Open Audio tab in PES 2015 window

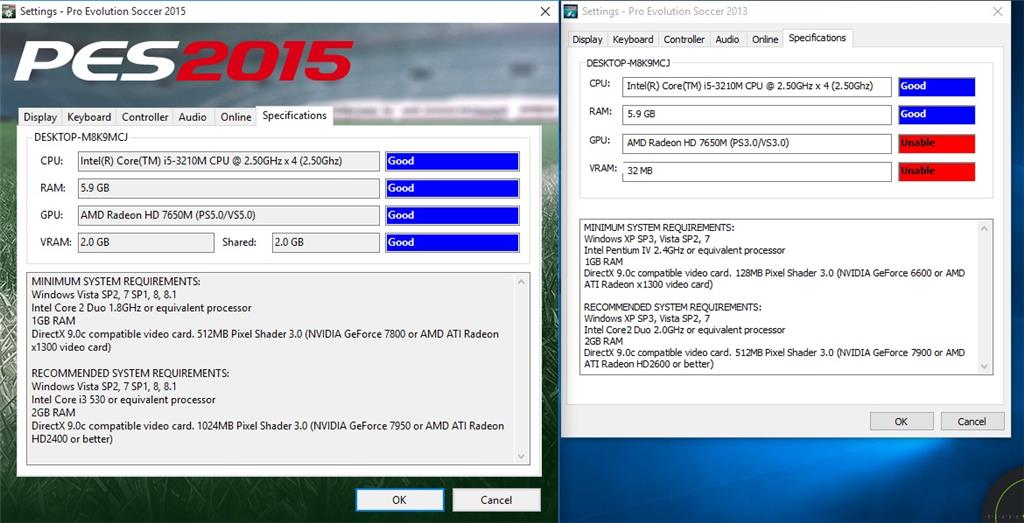[193, 117]
